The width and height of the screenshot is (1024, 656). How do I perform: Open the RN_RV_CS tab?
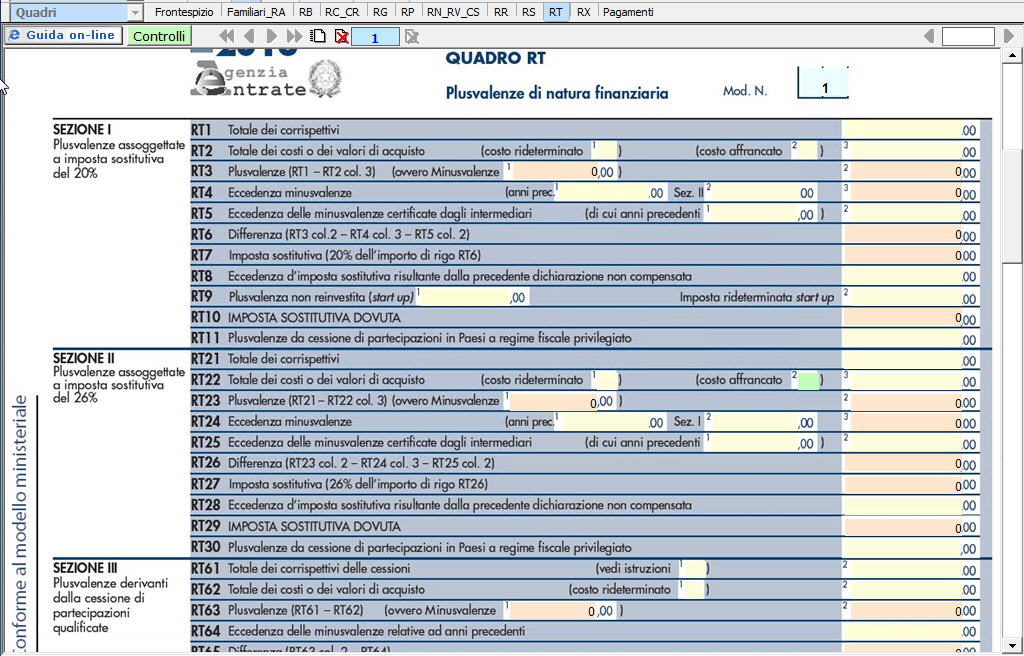pyautogui.click(x=453, y=12)
